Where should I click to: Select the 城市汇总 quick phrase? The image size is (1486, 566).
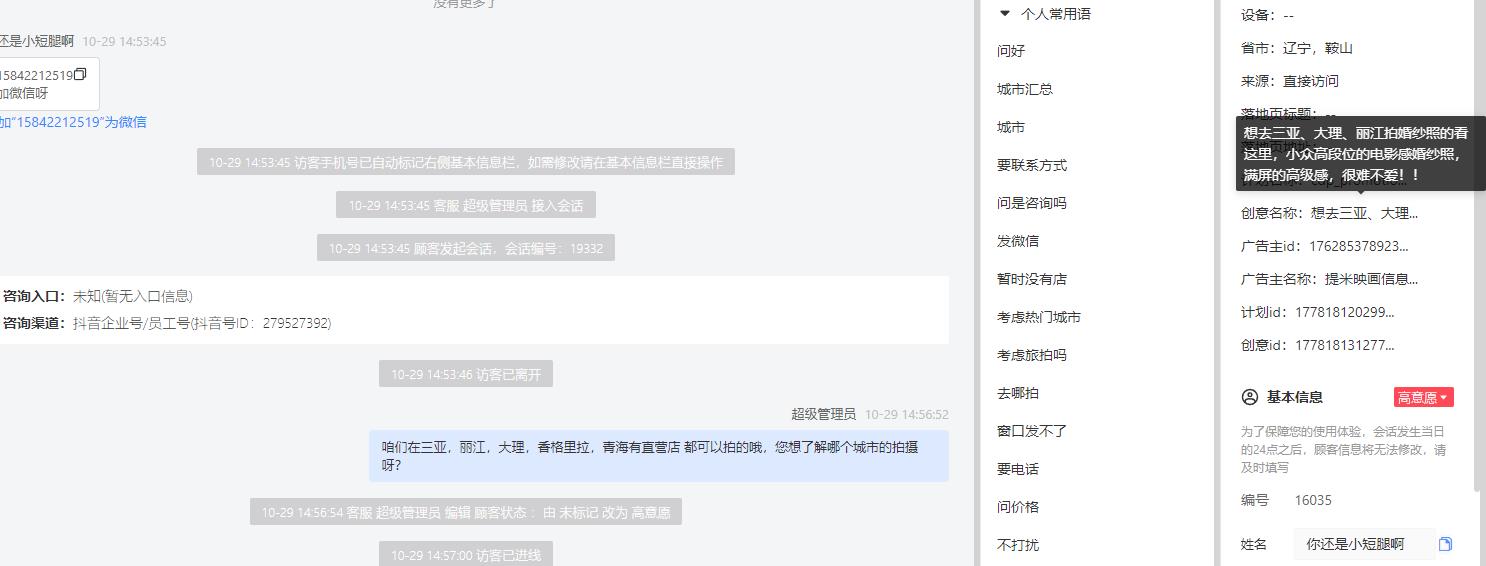click(1025, 89)
